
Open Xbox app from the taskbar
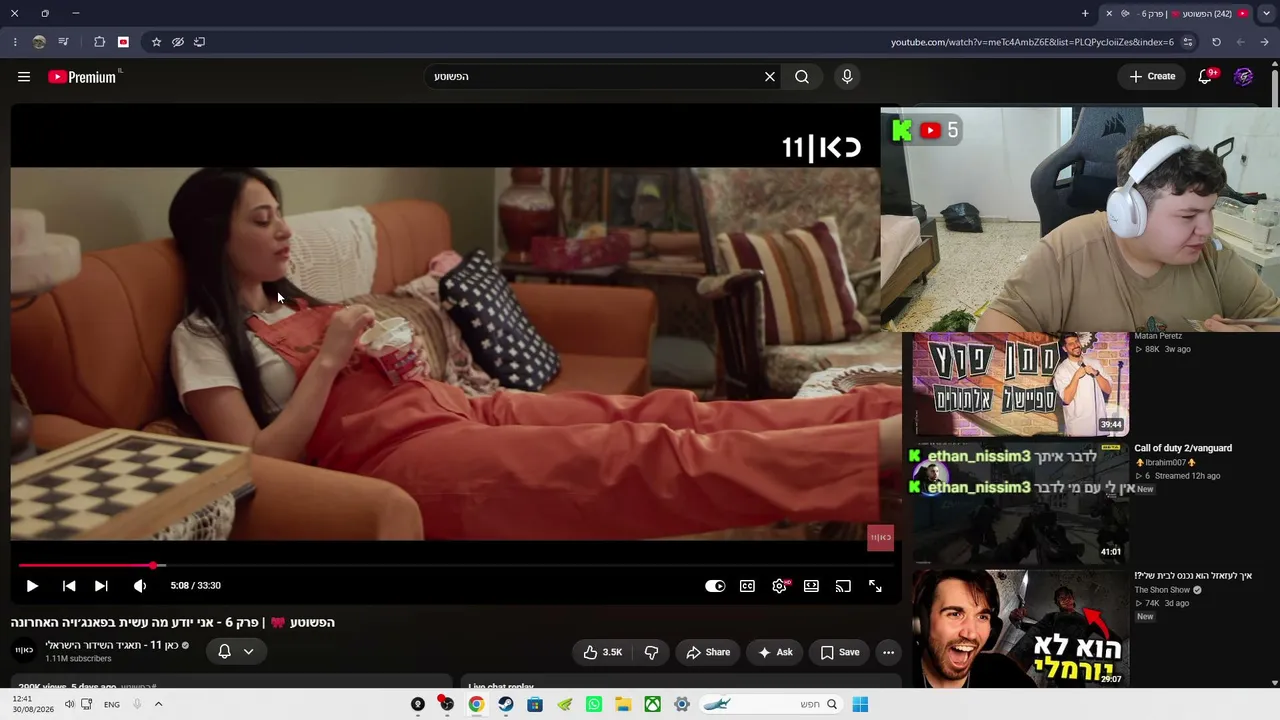point(652,704)
